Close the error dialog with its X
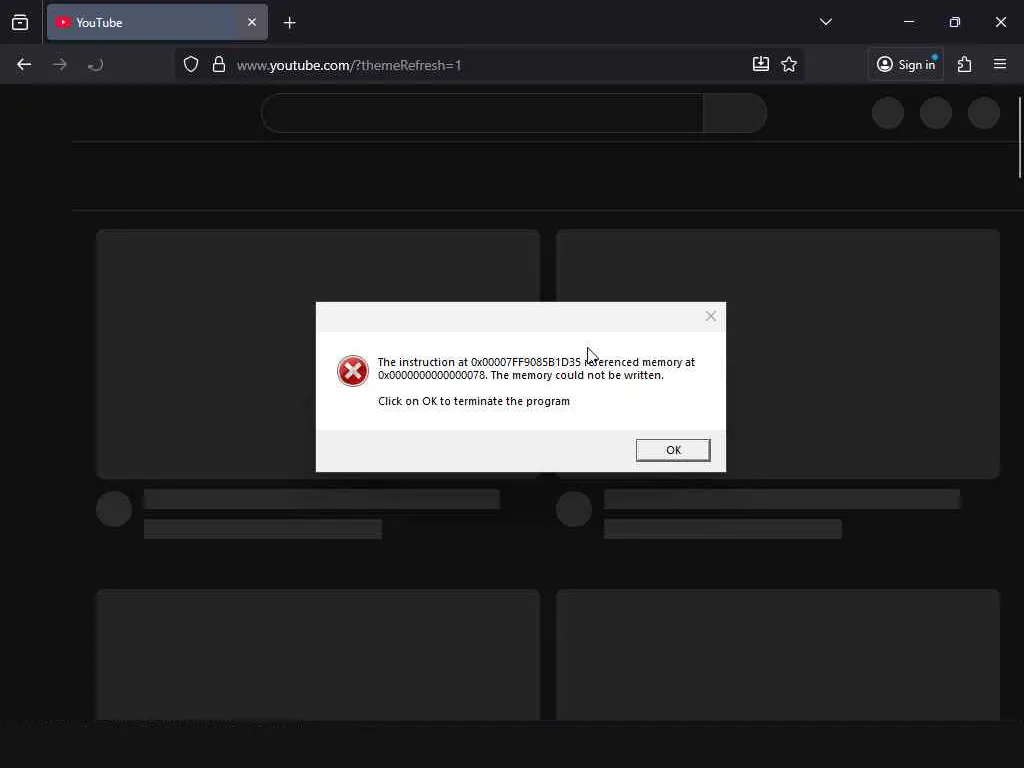 tap(711, 316)
